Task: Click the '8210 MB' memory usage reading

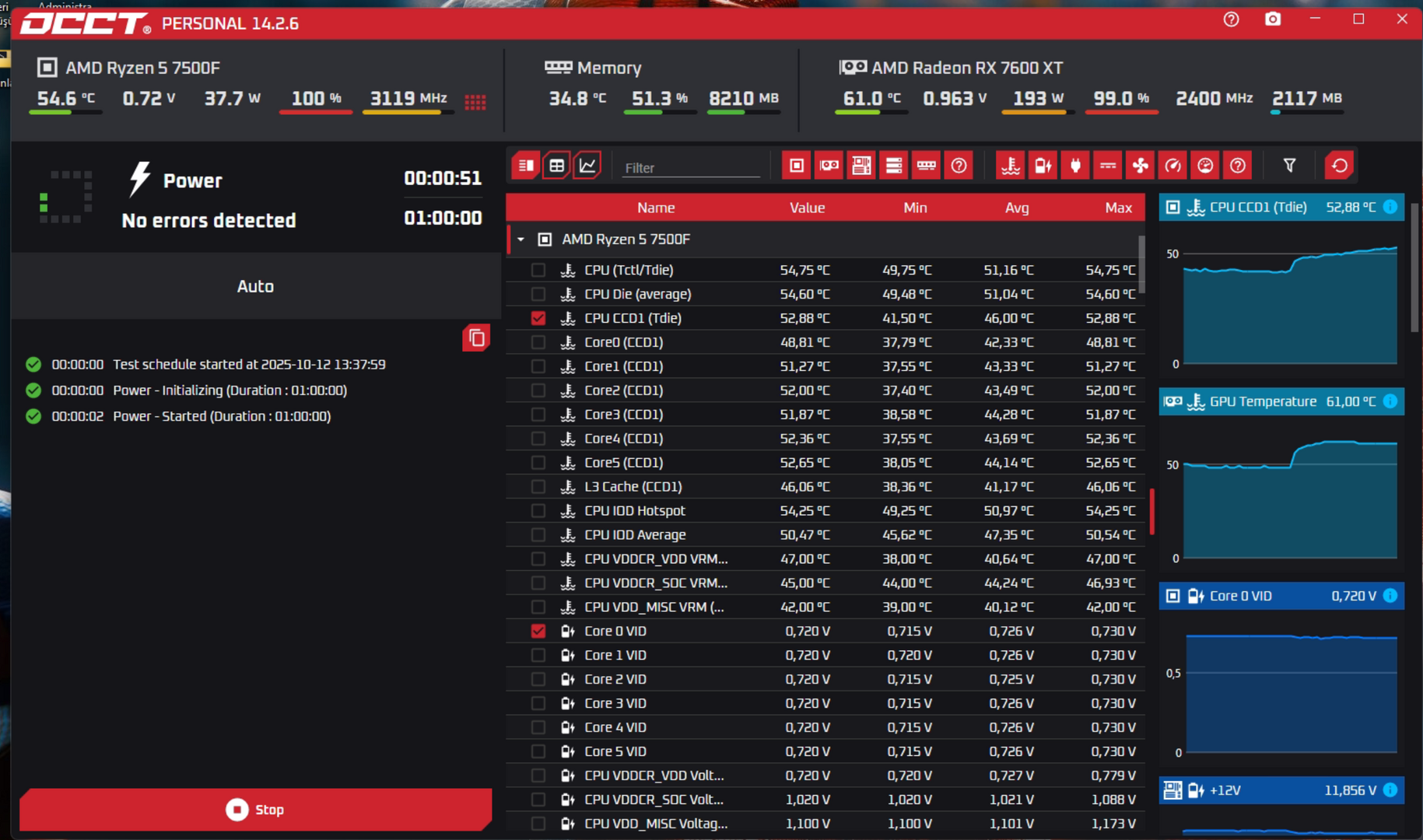Action: (x=743, y=99)
